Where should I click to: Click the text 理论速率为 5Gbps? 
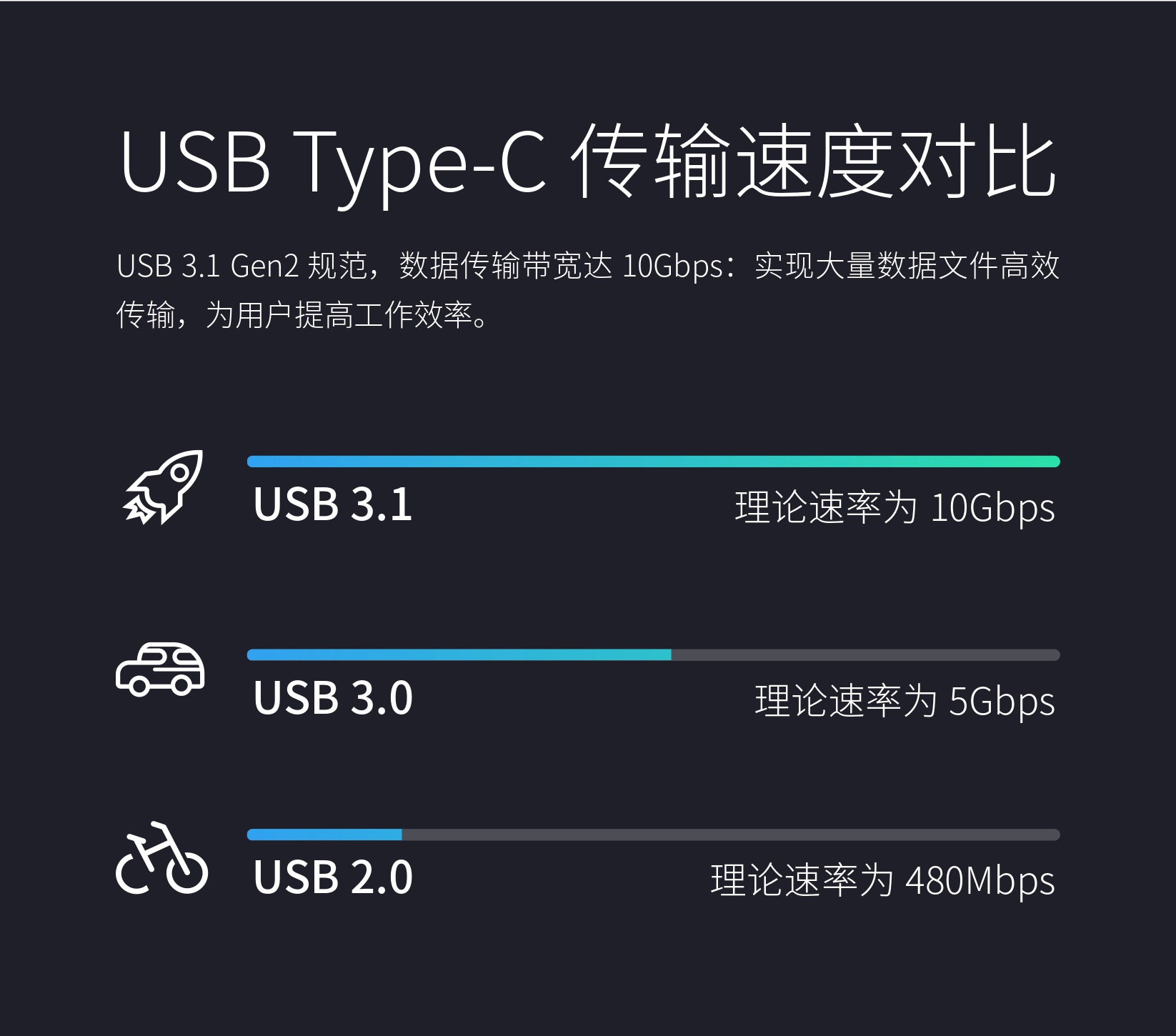point(905,701)
